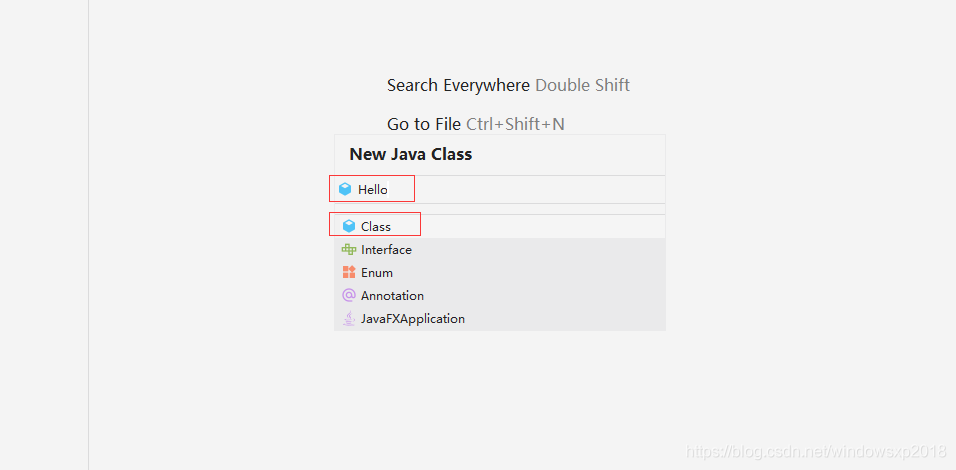Select the Class entry label
956x470 pixels.
pos(376,227)
